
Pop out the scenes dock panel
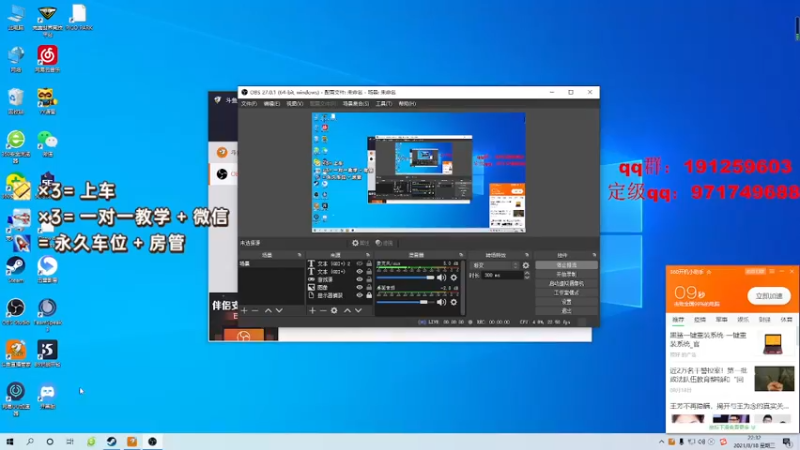tap(299, 255)
